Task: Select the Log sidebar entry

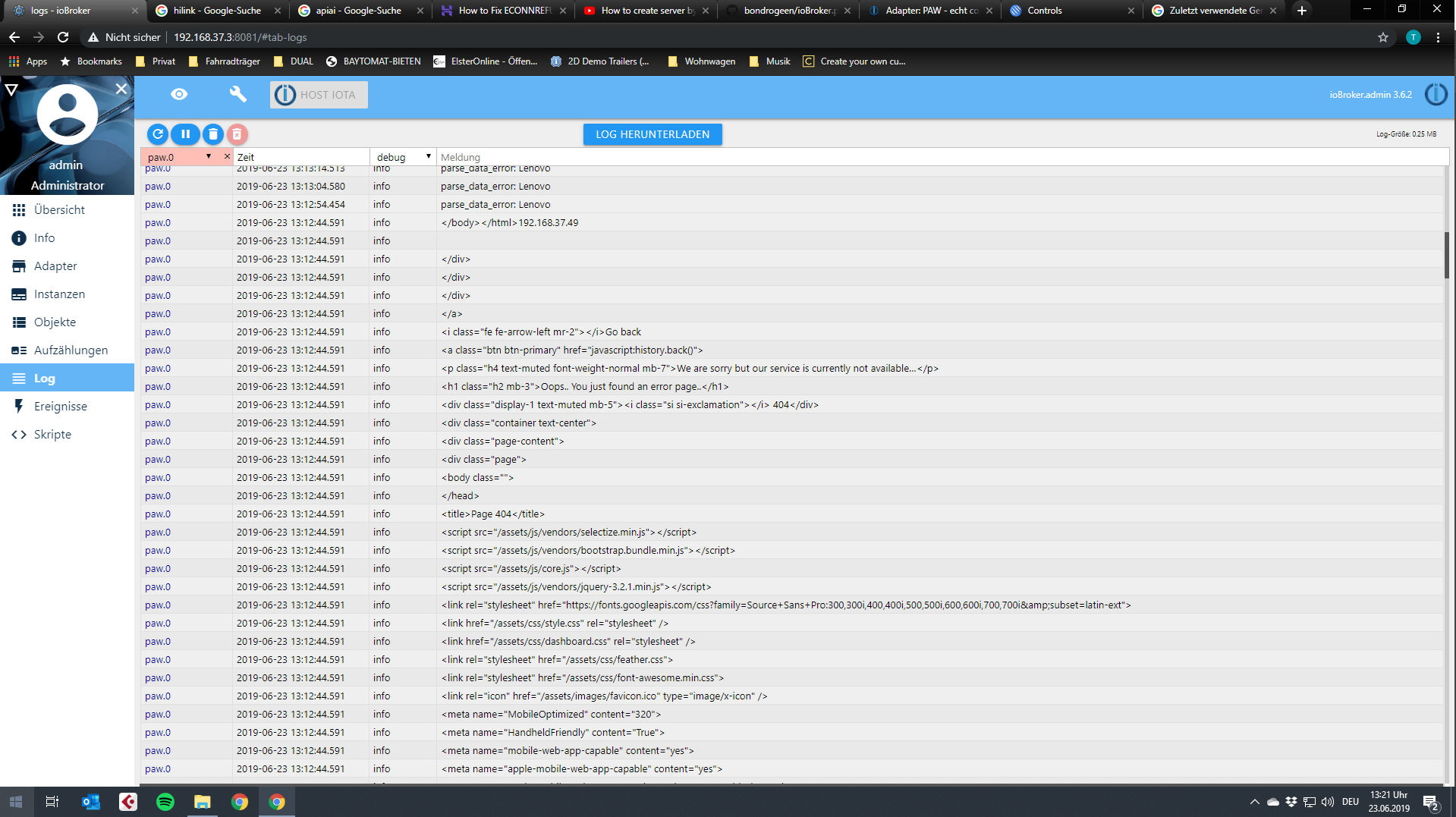Action: (x=67, y=378)
